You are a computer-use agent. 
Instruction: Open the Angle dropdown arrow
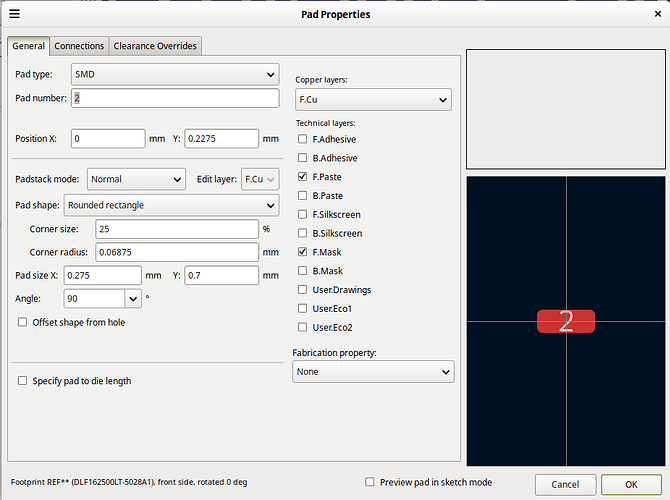pos(133,298)
